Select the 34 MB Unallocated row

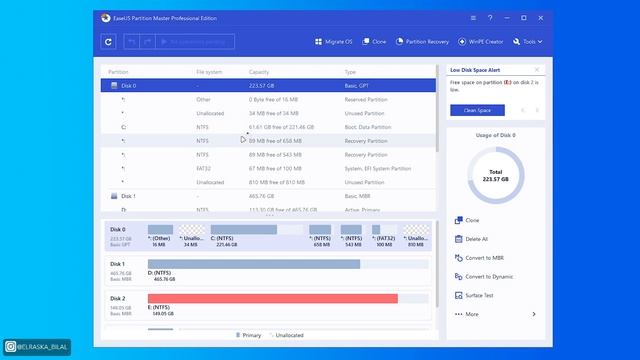coord(268,113)
